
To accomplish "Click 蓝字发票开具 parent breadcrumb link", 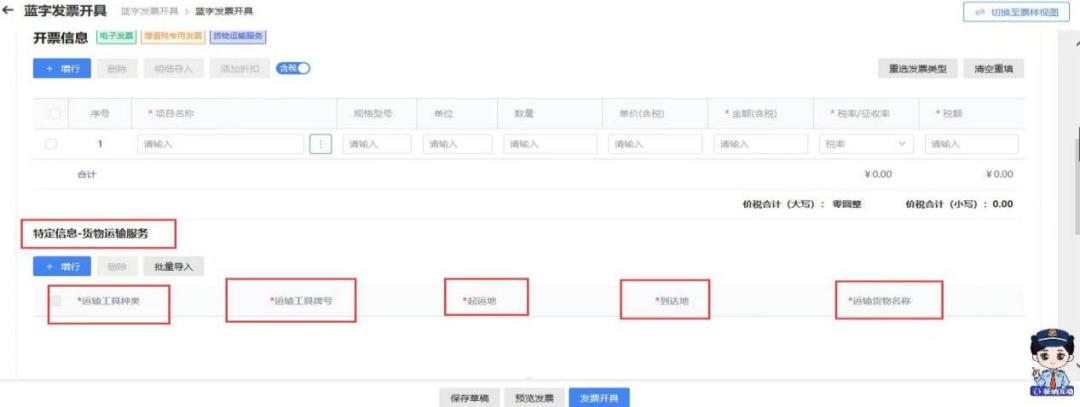I will (149, 12).
